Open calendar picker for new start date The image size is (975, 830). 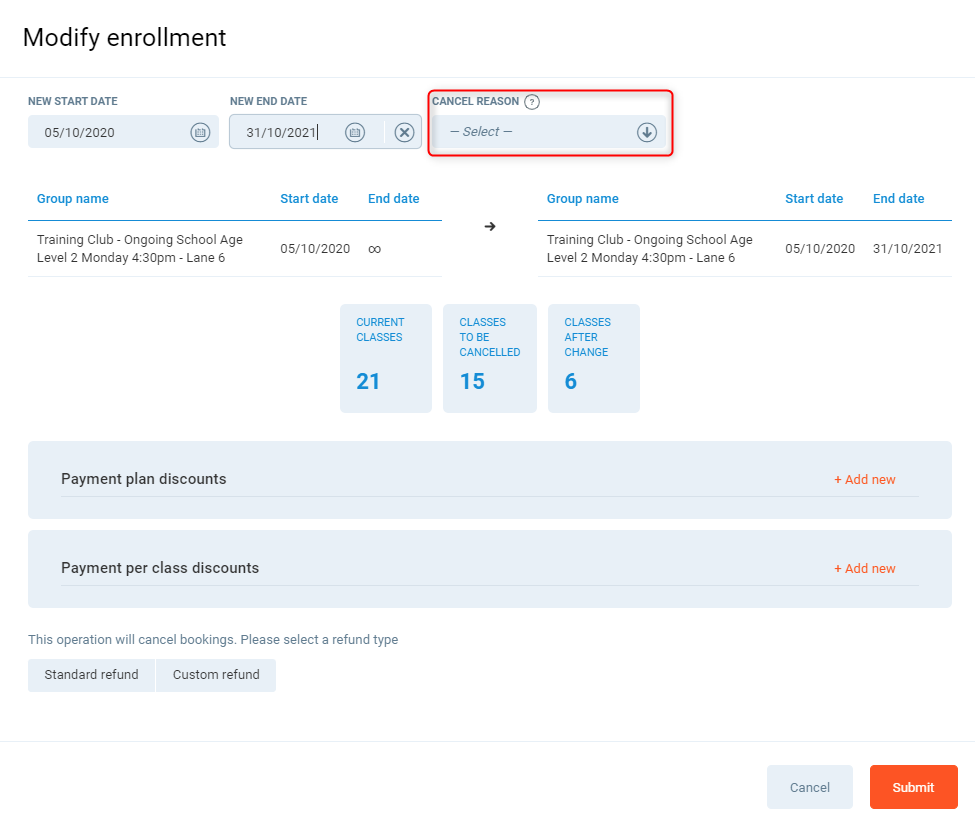pyautogui.click(x=200, y=132)
